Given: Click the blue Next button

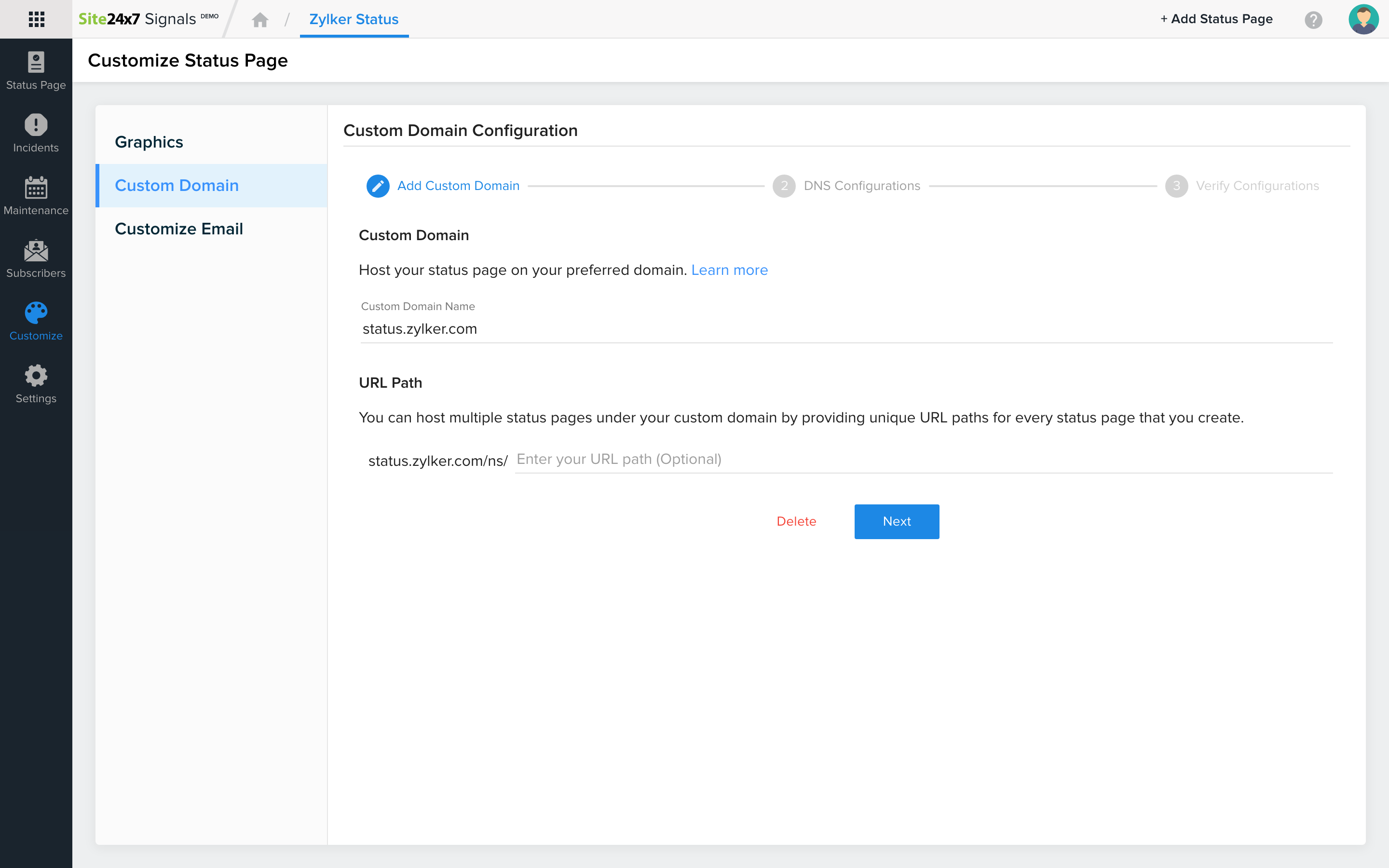Looking at the screenshot, I should tap(897, 521).
